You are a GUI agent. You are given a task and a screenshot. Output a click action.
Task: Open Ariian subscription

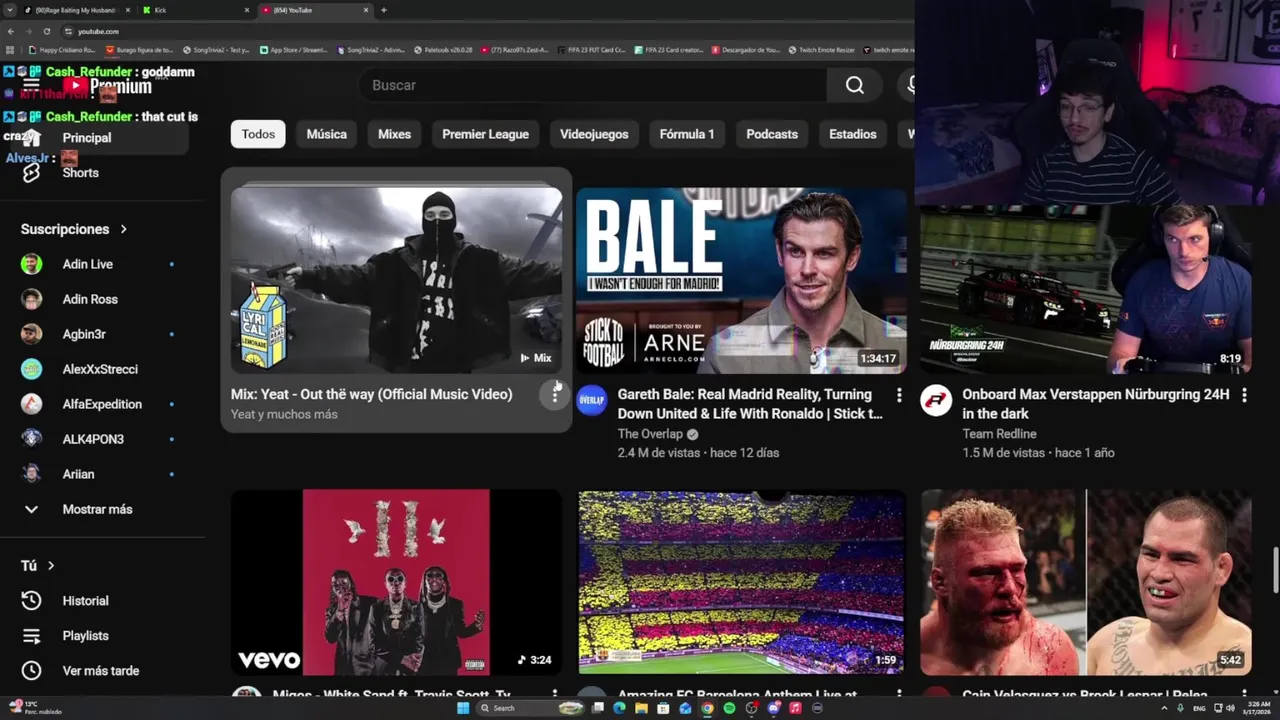coord(102,474)
